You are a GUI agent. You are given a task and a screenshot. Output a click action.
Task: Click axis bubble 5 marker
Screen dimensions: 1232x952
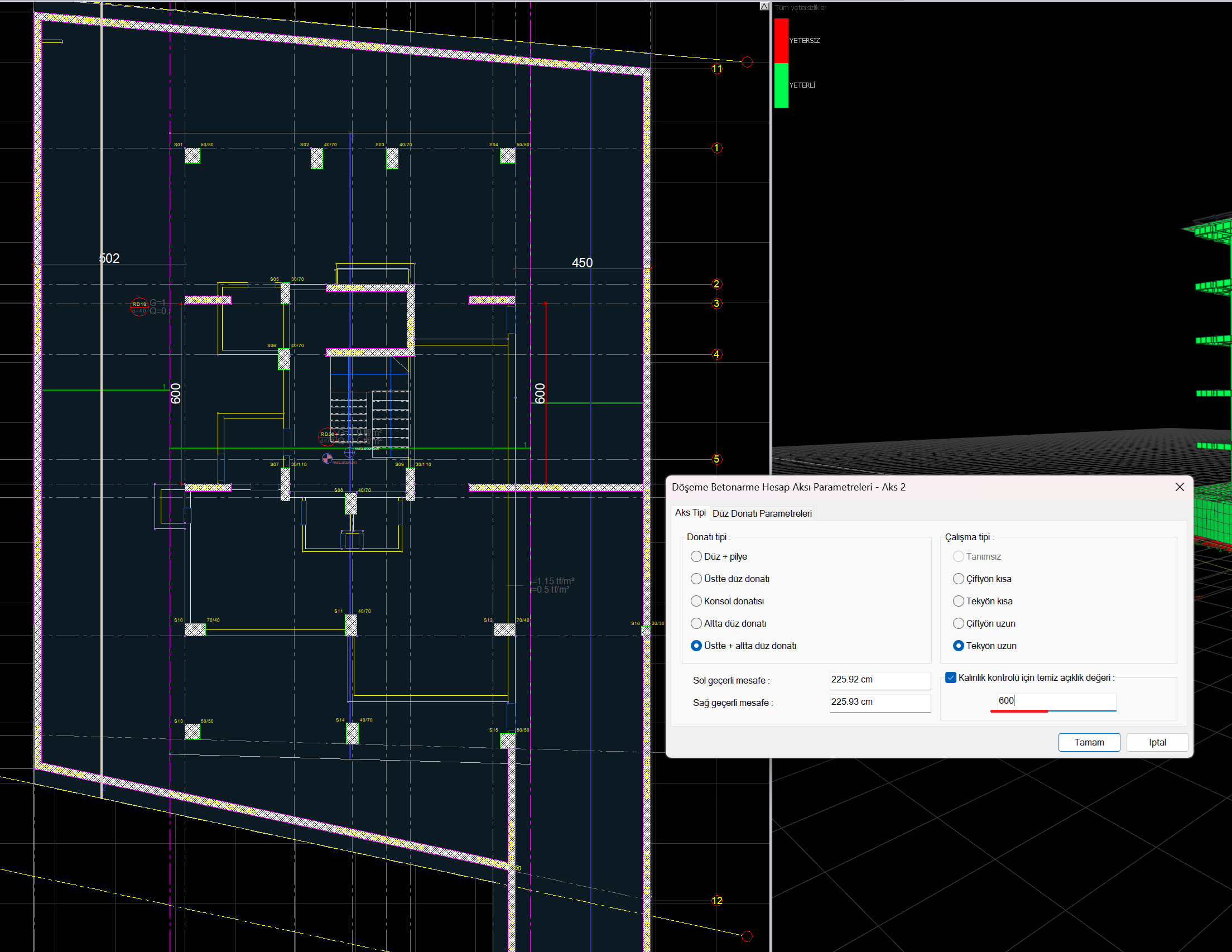click(x=716, y=459)
